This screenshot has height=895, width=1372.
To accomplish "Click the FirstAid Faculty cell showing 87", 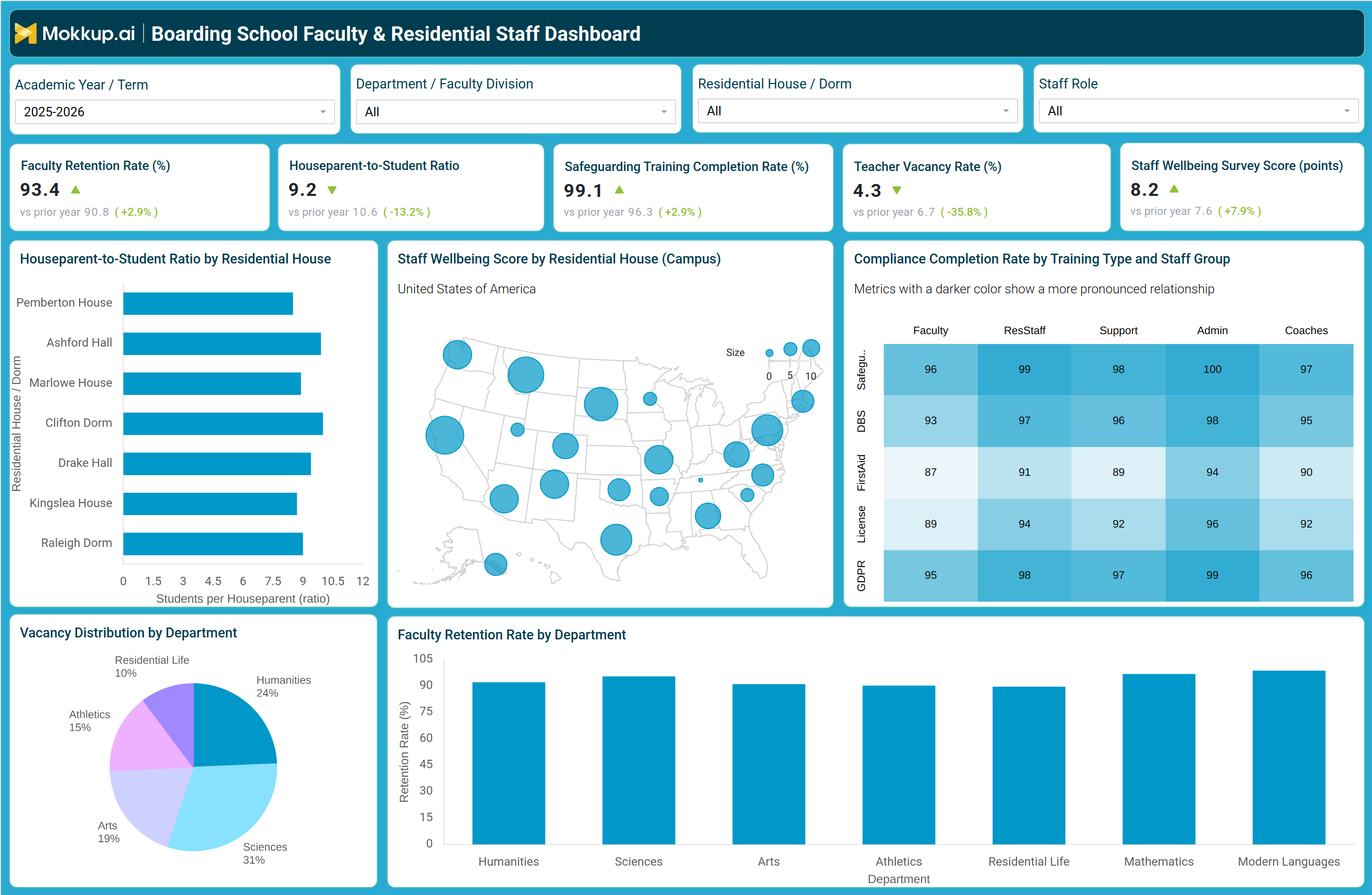I will tap(931, 472).
